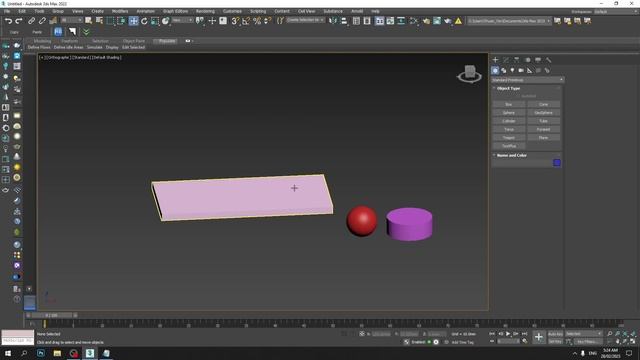The height and width of the screenshot is (360, 640).
Task: Toggle the Percent Snap icon
Action: pos(257,21)
